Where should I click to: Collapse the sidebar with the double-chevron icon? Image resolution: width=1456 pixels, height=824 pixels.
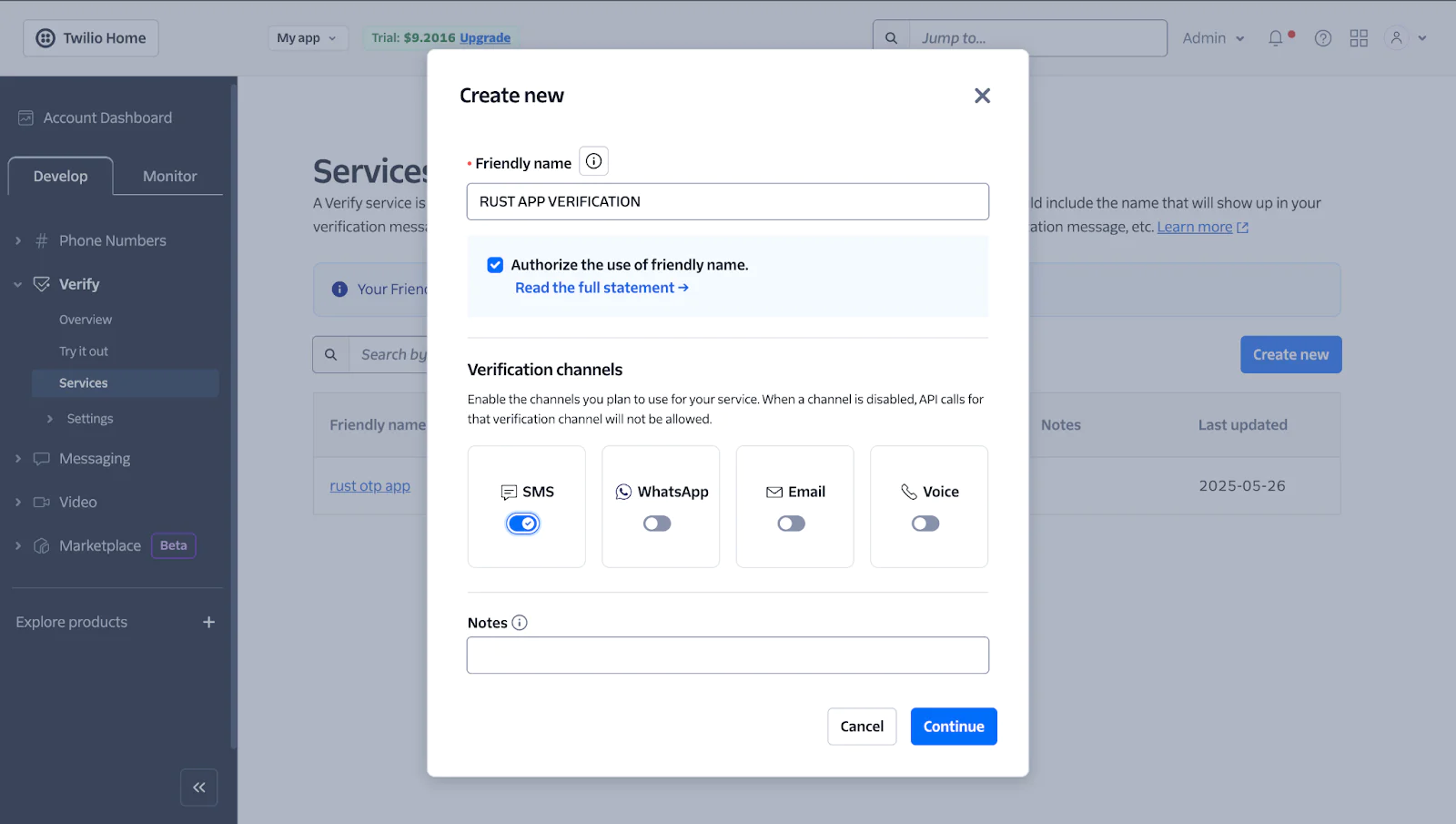[198, 787]
